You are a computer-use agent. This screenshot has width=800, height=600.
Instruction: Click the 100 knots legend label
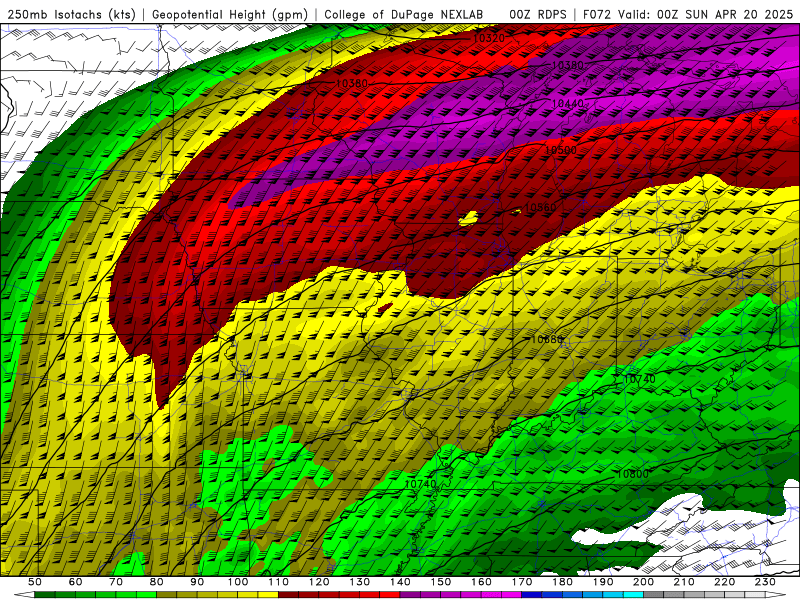click(x=238, y=582)
